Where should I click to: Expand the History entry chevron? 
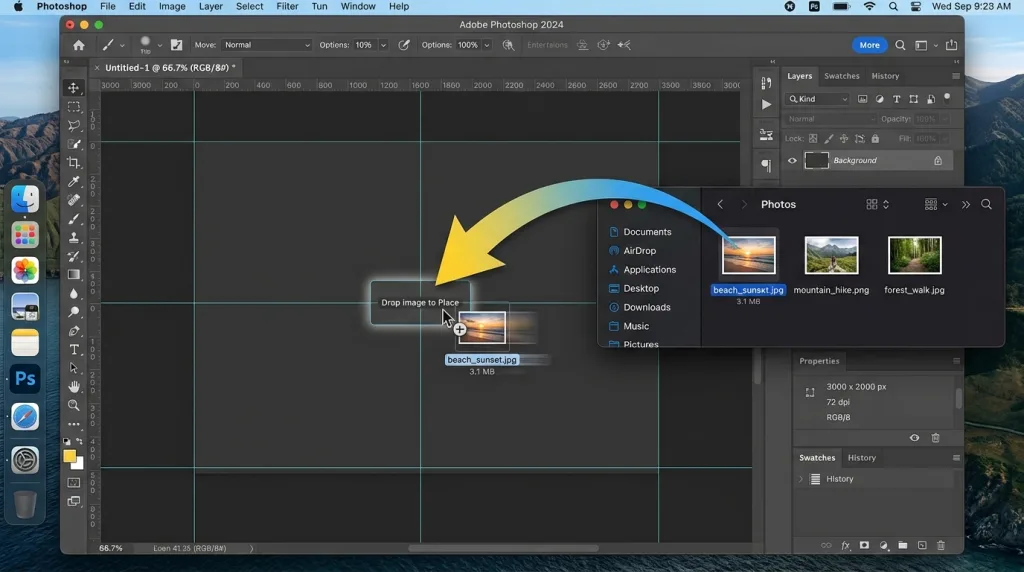tap(801, 479)
